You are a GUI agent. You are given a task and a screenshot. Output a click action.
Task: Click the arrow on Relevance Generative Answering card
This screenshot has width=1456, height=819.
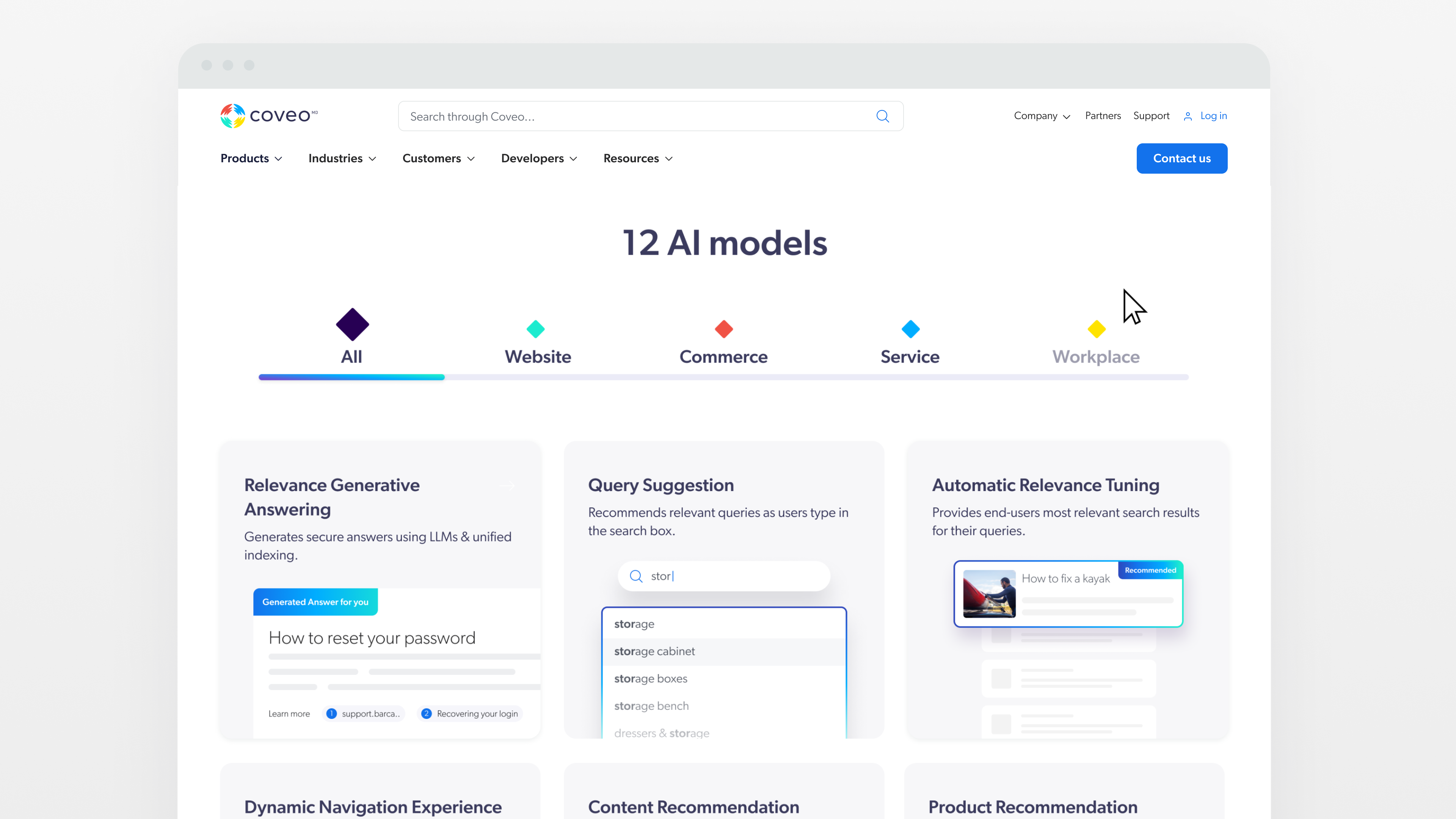(508, 485)
